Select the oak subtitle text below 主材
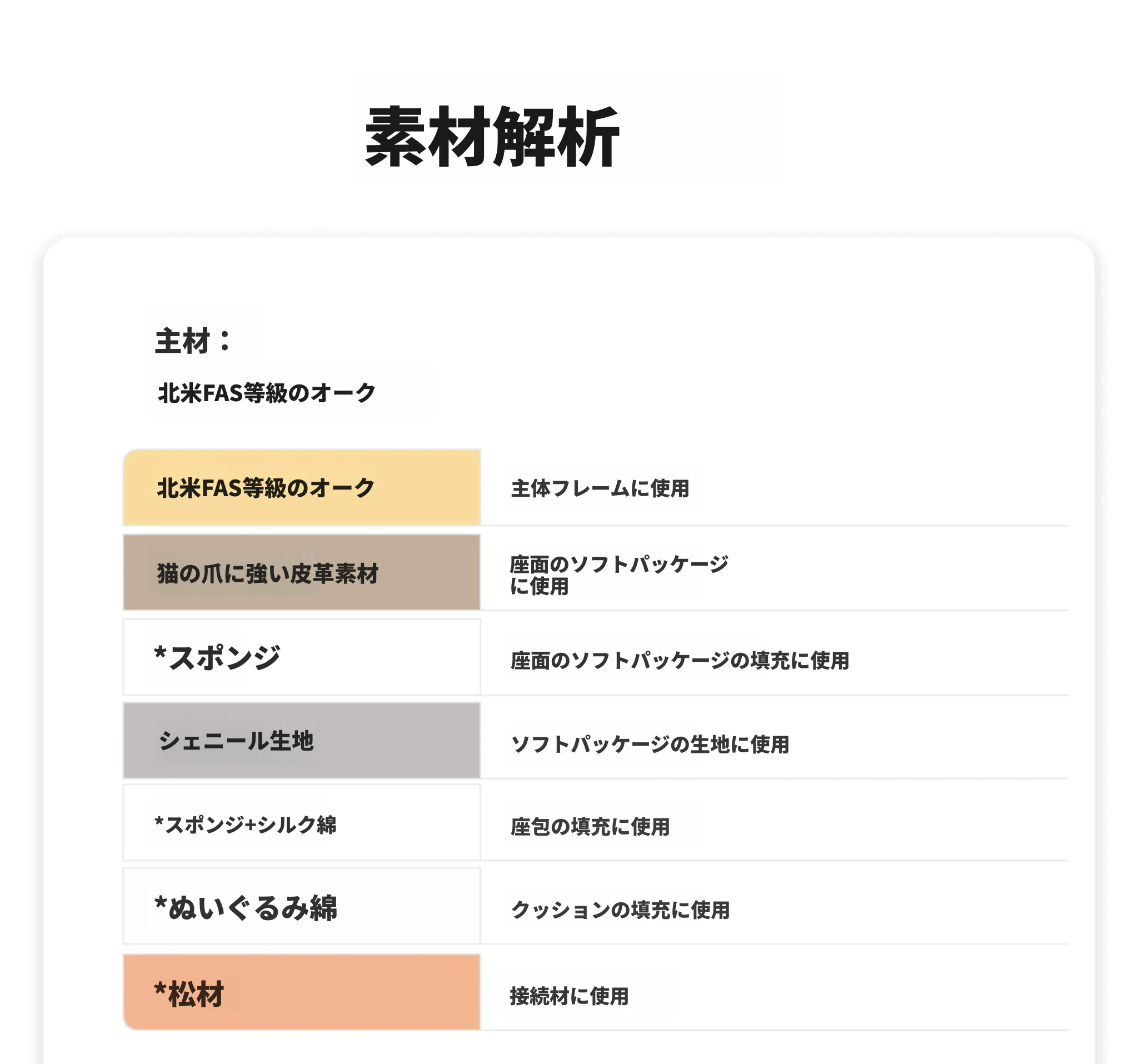This screenshot has width=1138, height=1064. tap(267, 393)
